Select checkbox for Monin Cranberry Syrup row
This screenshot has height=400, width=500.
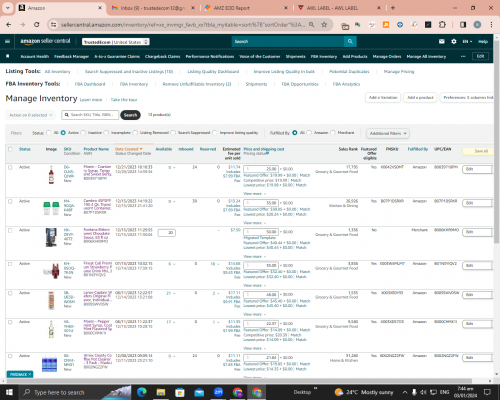[x=10, y=167]
